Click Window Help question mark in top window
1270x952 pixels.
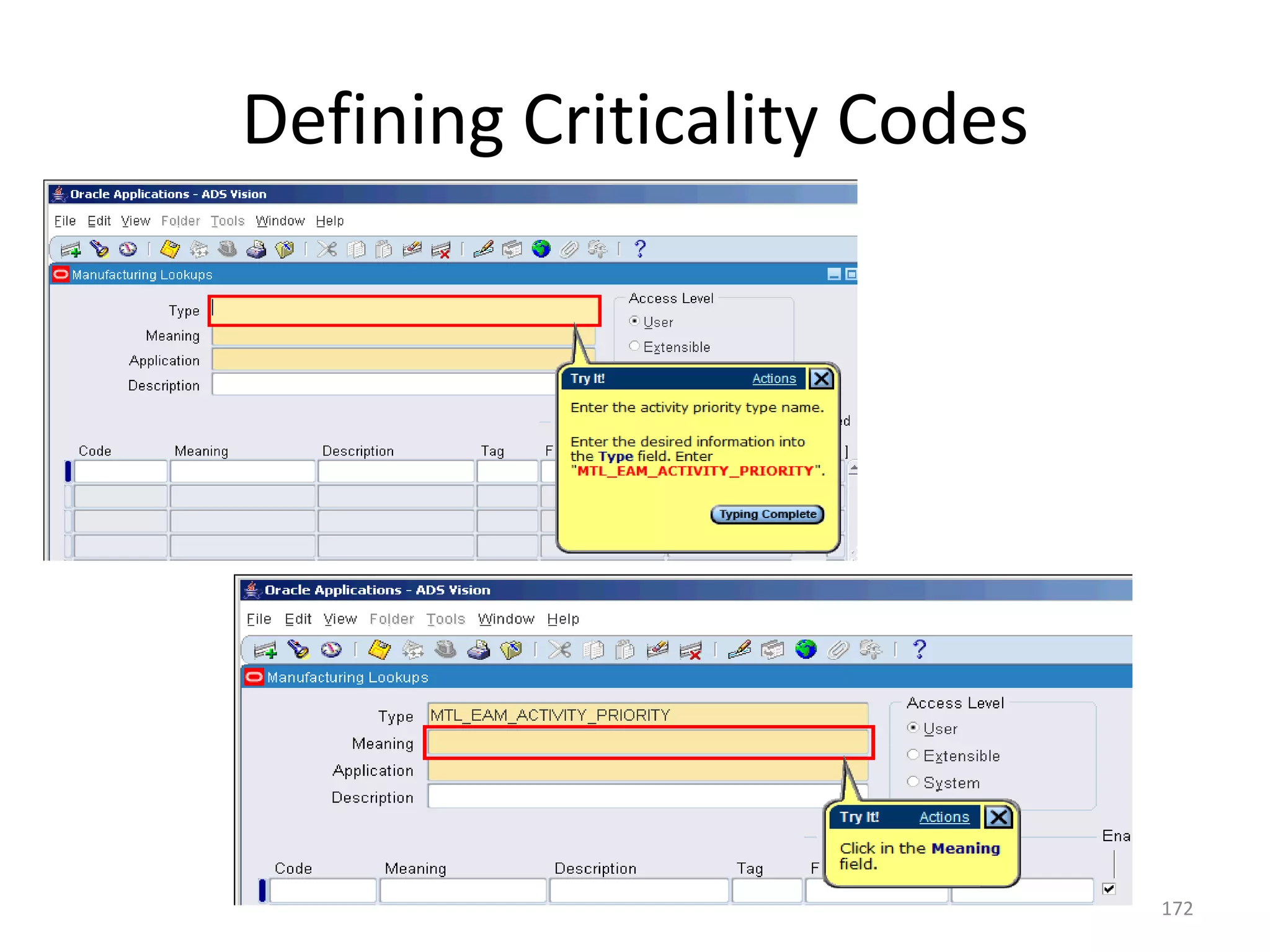[x=640, y=249]
